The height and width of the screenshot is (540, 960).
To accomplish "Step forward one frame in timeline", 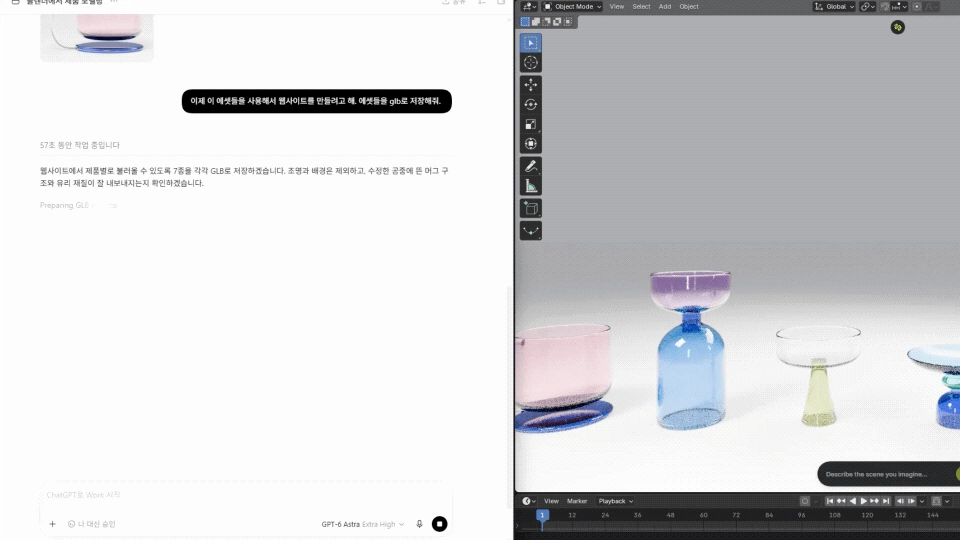I will click(912, 501).
